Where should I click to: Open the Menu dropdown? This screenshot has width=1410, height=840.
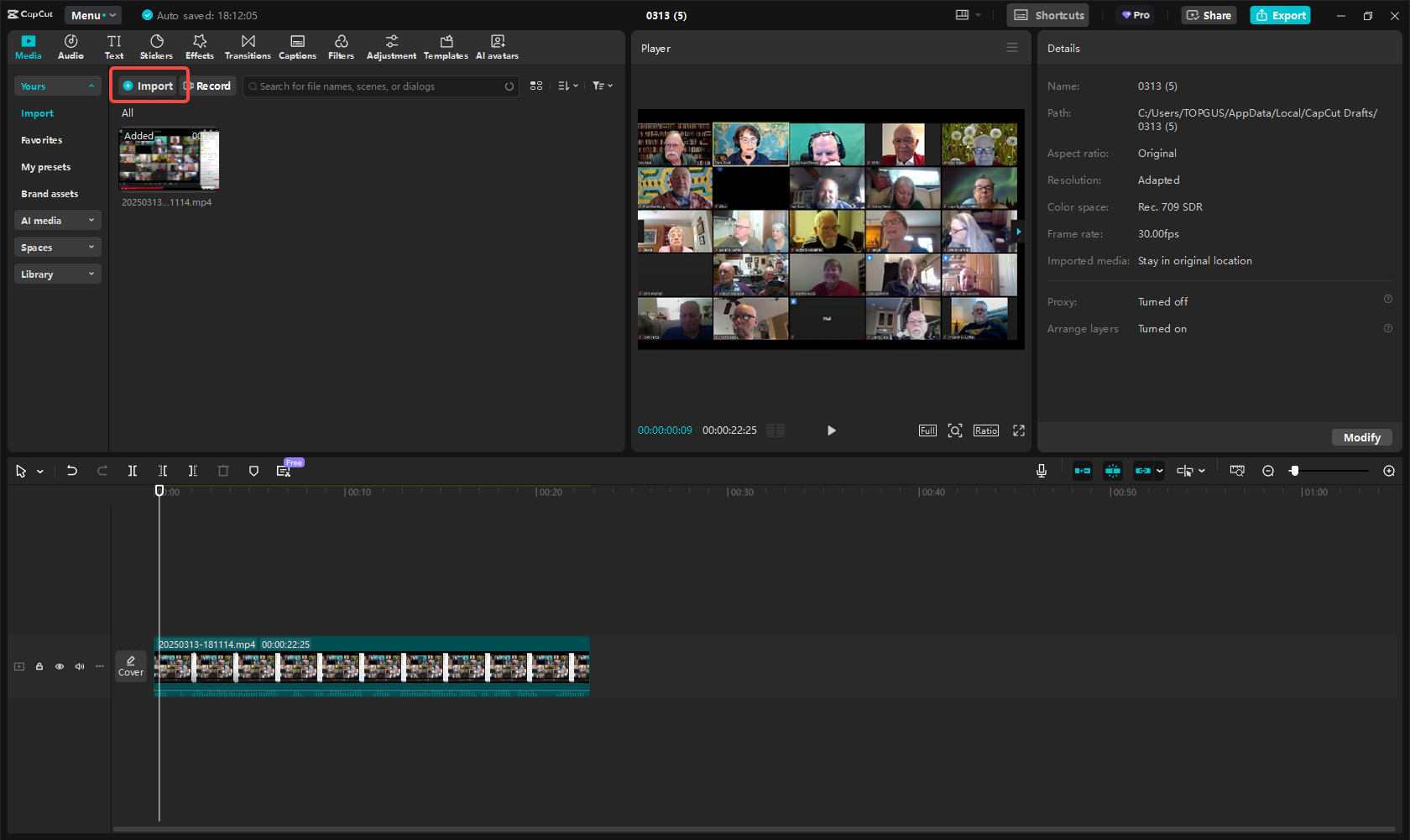coord(92,15)
